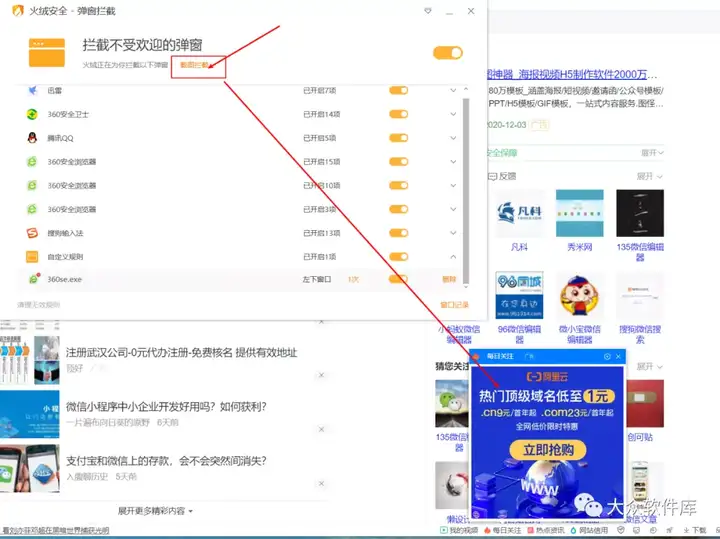Viewport: 720px width, 539px height.
Task: Toggle the switch in 已开启10项 row
Action: (399, 185)
